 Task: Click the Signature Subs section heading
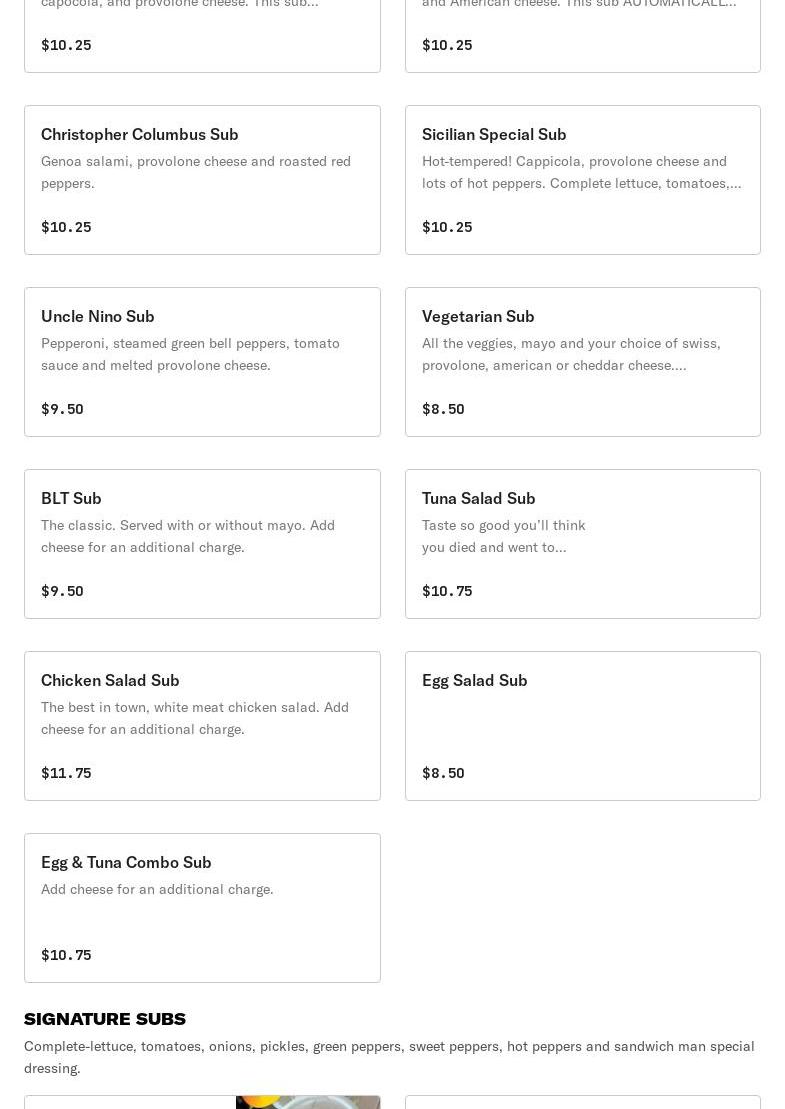105,1019
